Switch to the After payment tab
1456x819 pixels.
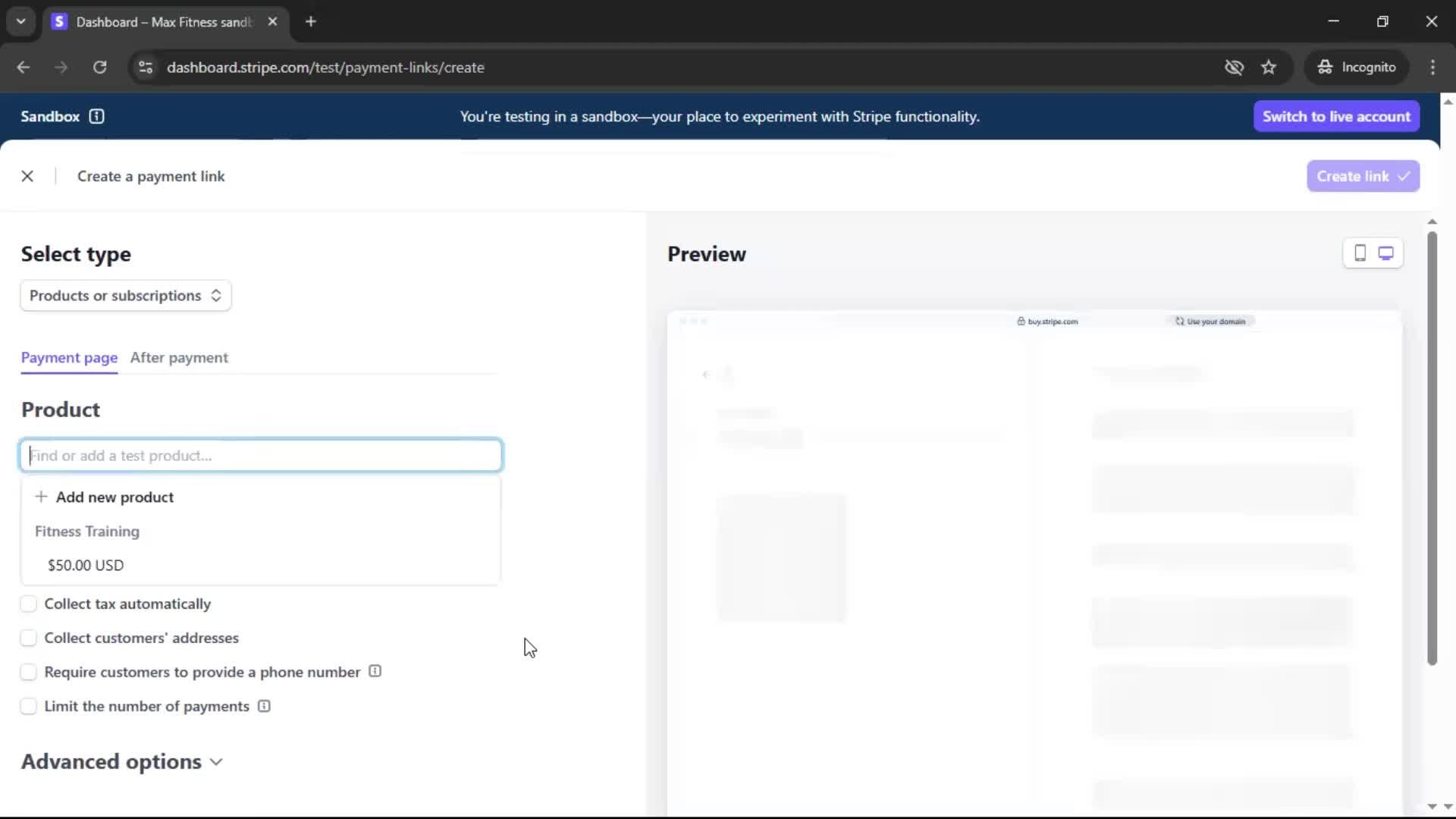coord(179,357)
